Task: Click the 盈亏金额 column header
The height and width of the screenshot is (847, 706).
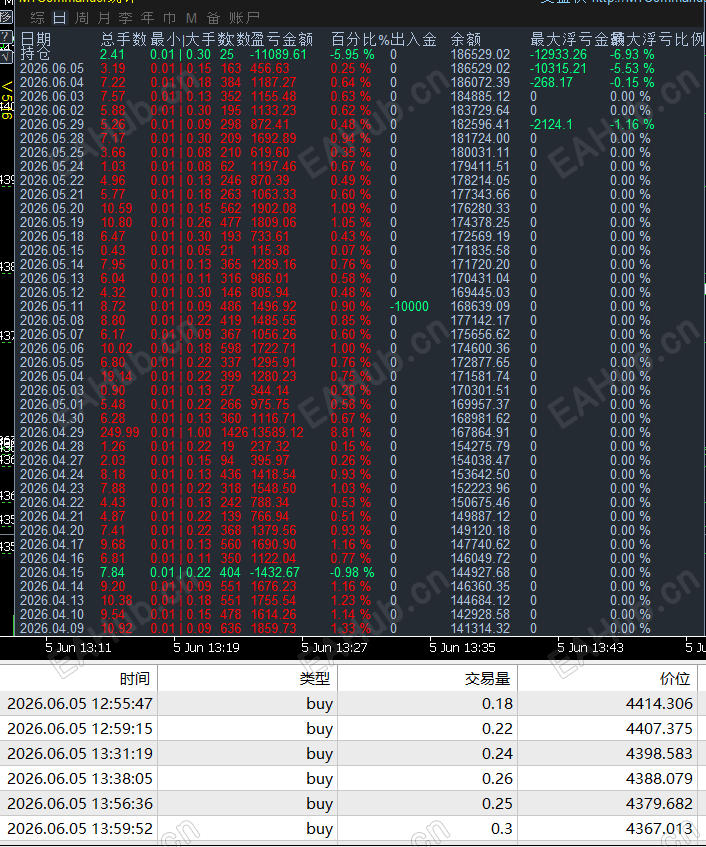Action: (282, 39)
